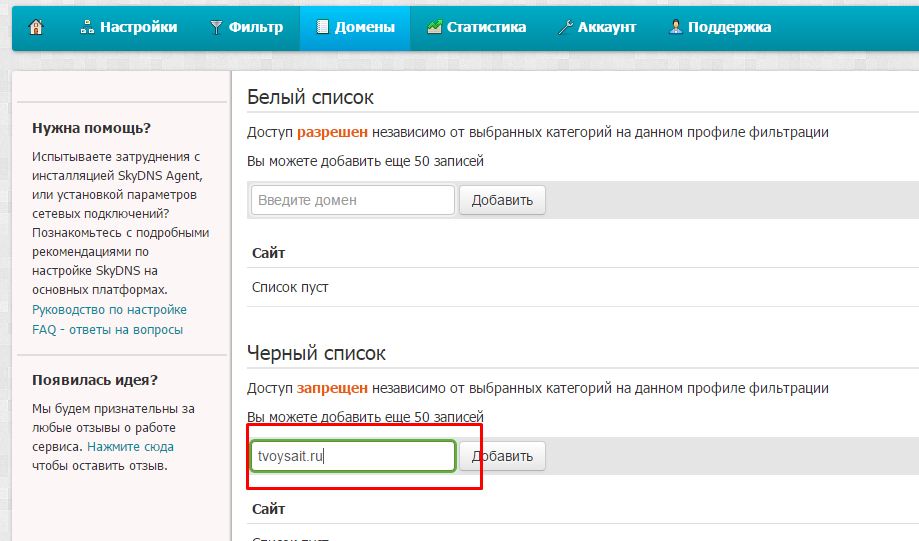Click the black list field containing tvoysait.ru

[352, 457]
